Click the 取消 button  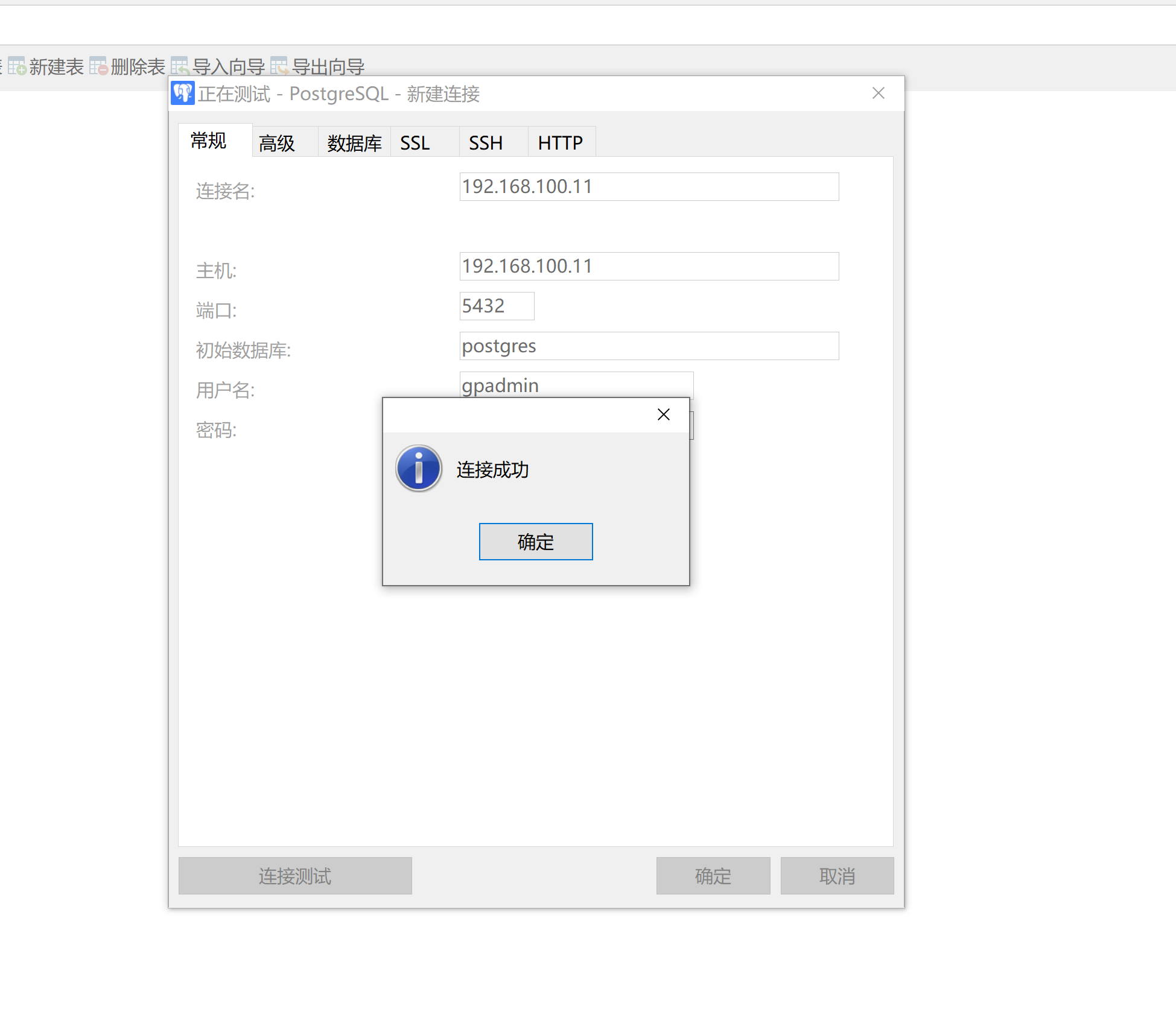[838, 876]
